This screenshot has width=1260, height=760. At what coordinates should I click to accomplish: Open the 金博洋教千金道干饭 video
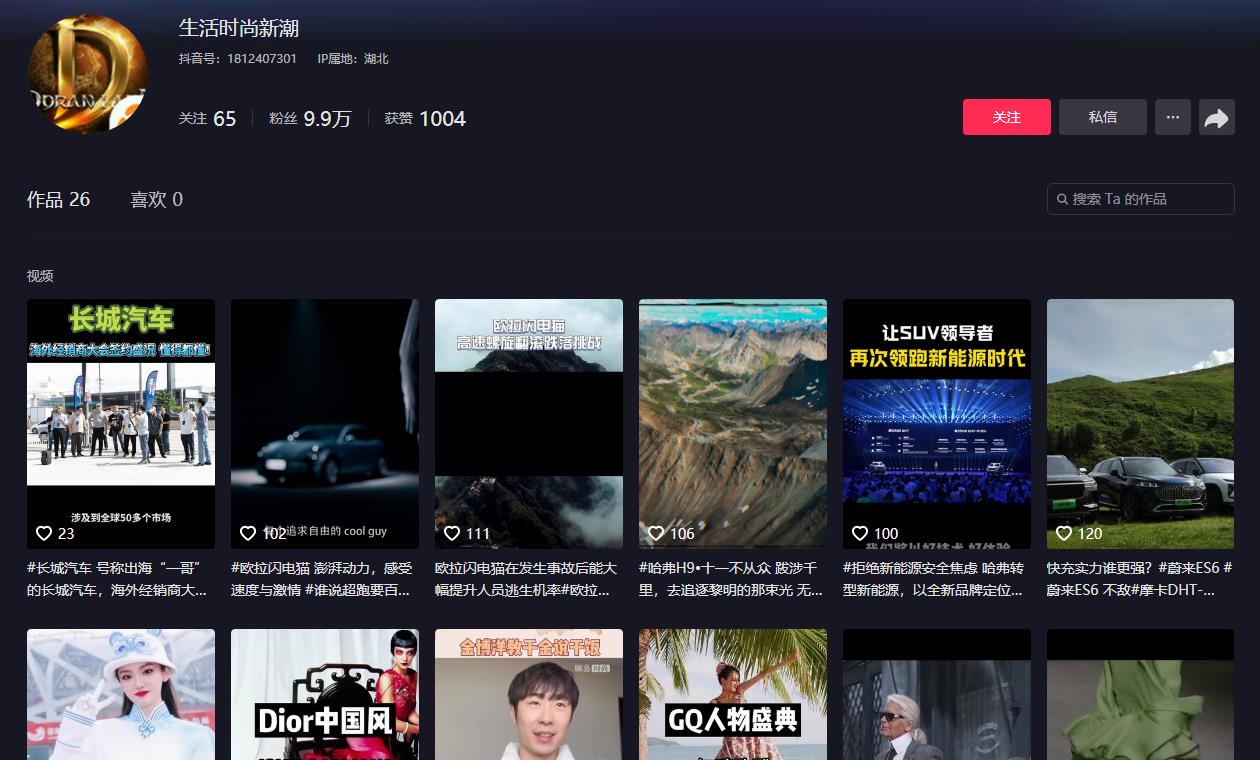[529, 694]
